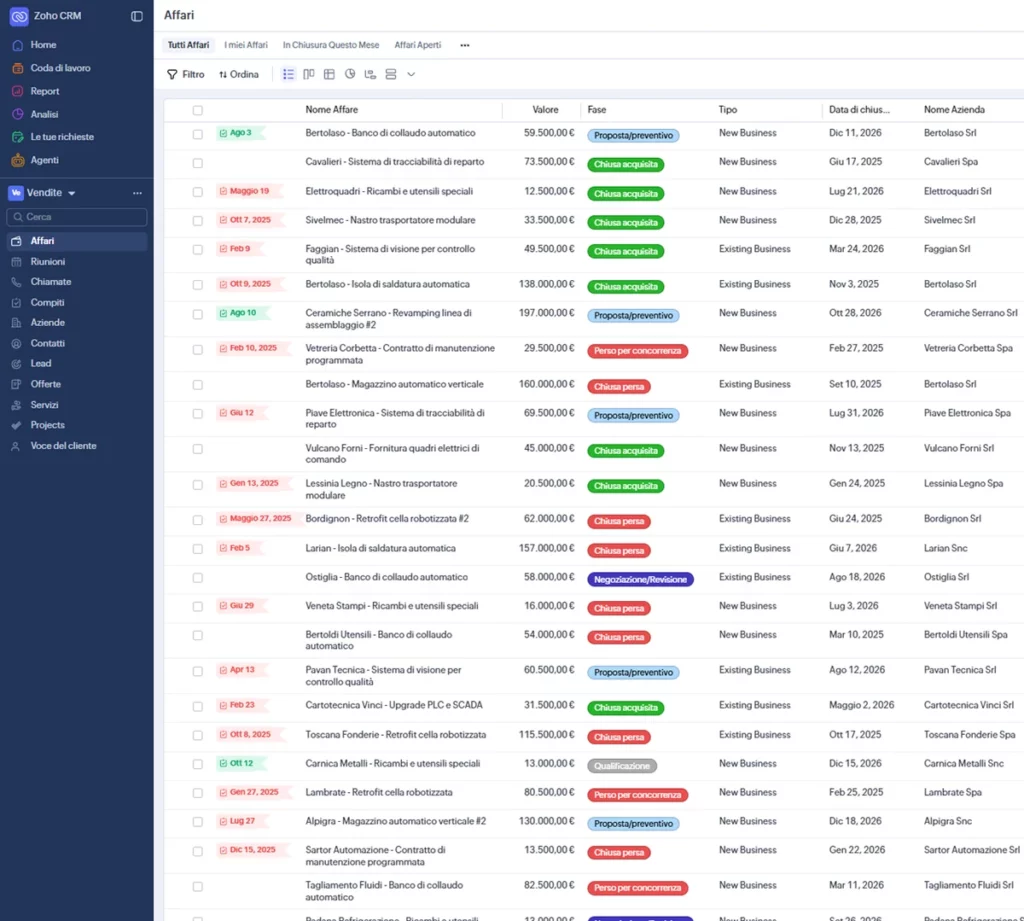Screen dimensions: 1024x921
Task: Switch to kanban view icon
Action: [x=309, y=74]
